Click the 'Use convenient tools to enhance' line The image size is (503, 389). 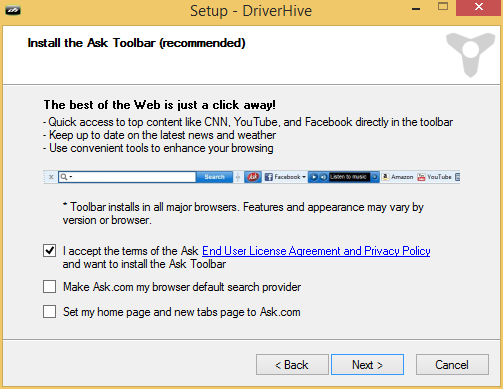tap(158, 148)
